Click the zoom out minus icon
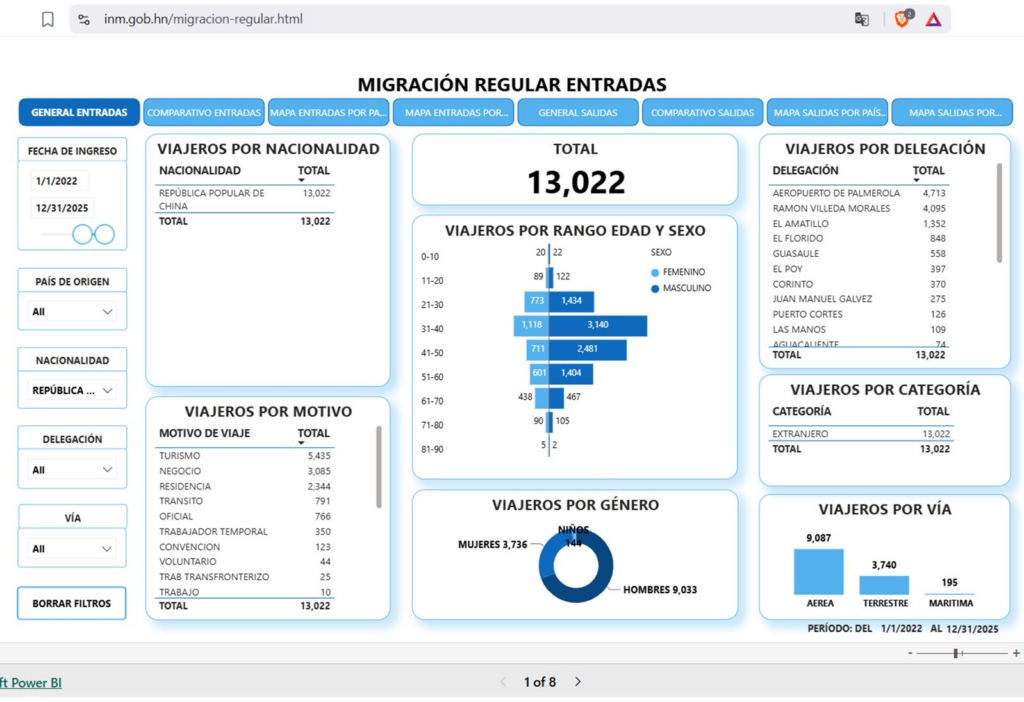Screen dimensions: 1024x702 click(910, 652)
